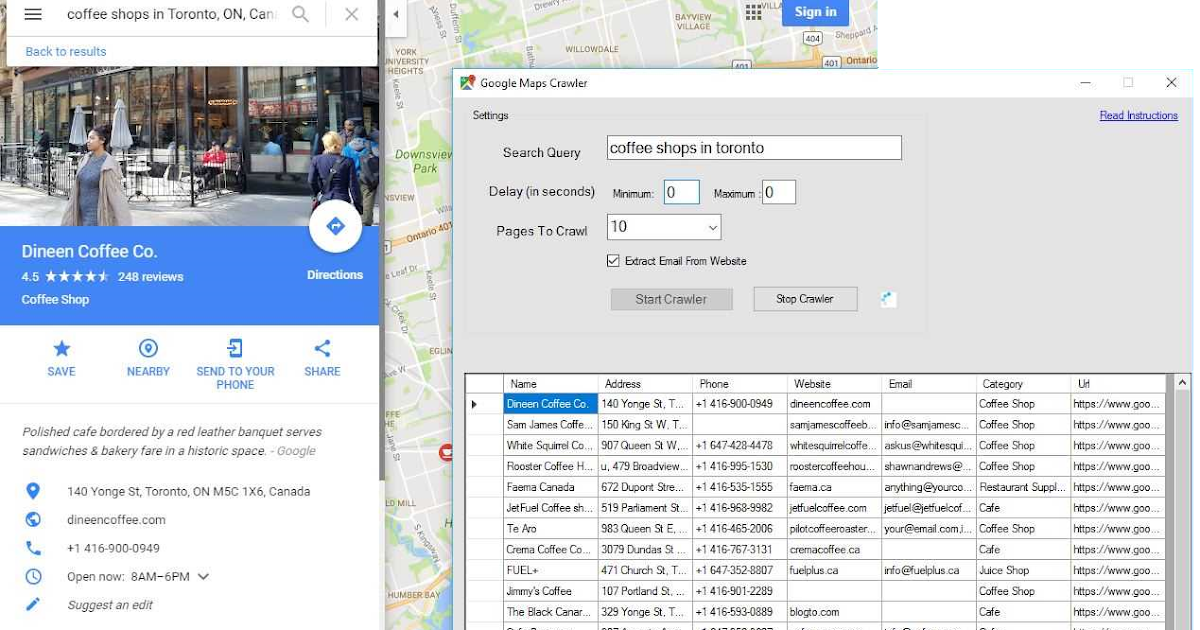The image size is (1200, 630).
Task: Click the Minimum delay input field
Action: tap(681, 192)
